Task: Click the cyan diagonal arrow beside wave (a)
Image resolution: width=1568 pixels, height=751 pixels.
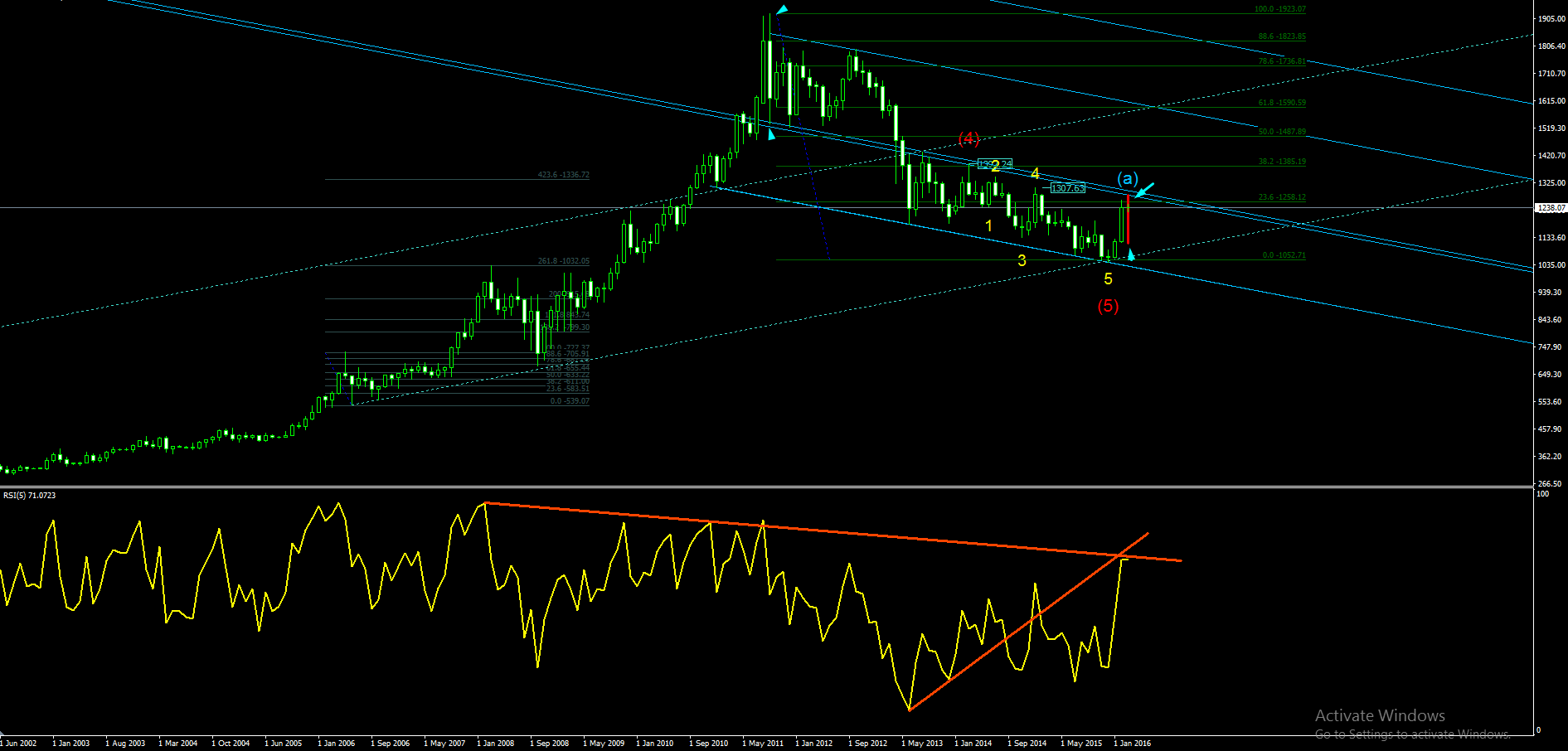Action: click(1144, 190)
